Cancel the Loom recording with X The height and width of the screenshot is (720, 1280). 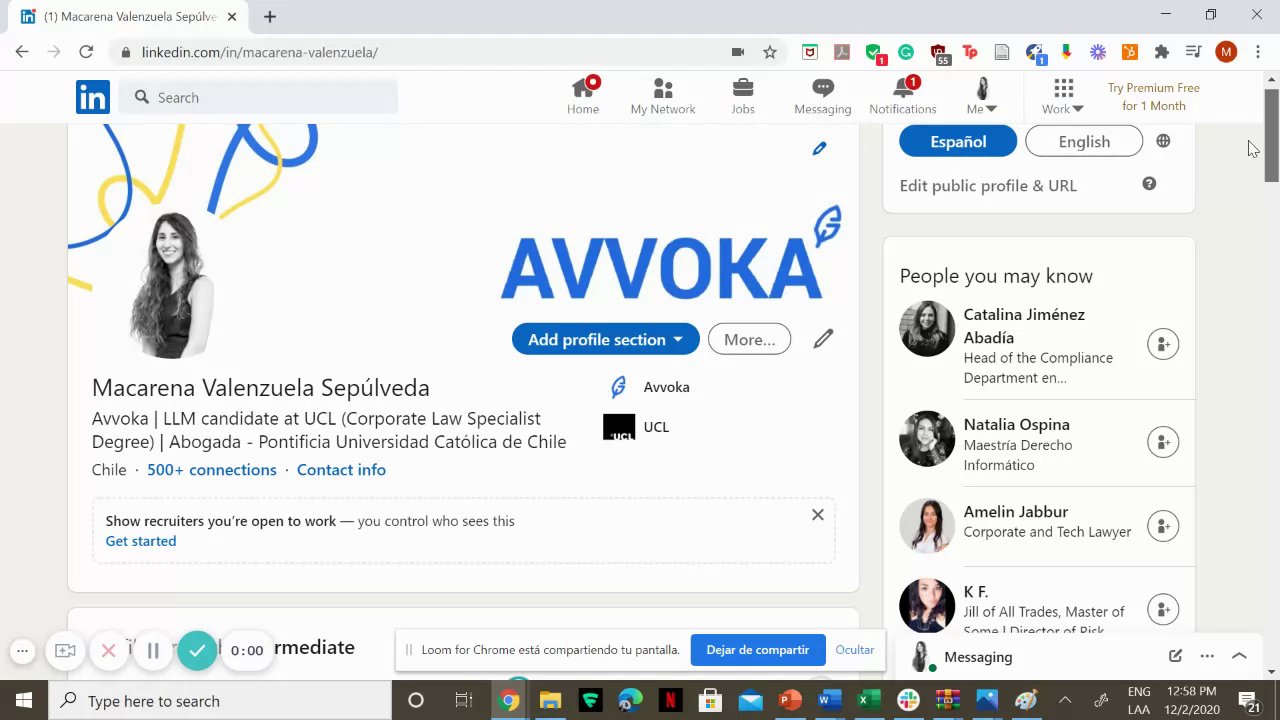(109, 651)
